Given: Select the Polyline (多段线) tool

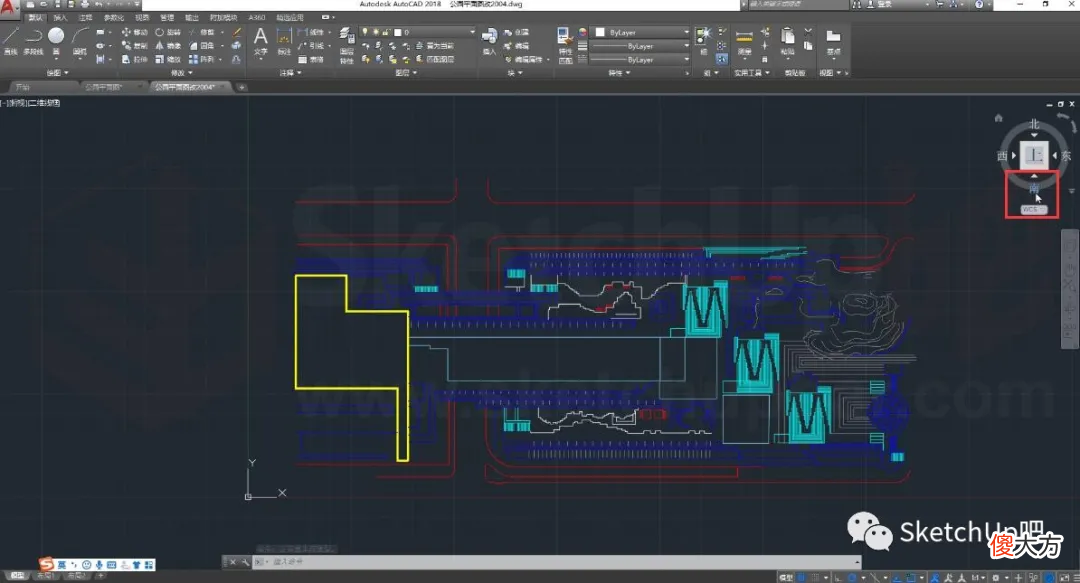Looking at the screenshot, I should [x=33, y=40].
